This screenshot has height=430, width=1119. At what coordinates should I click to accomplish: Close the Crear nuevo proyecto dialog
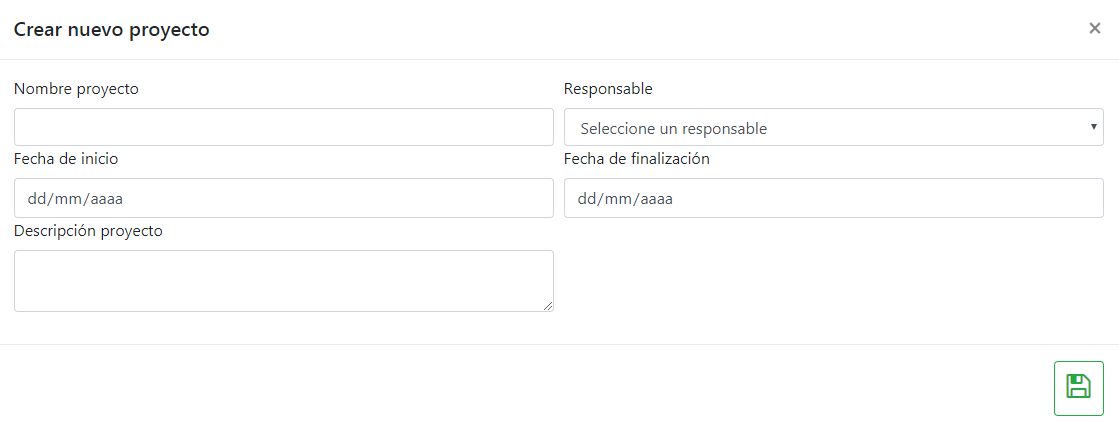click(x=1094, y=29)
